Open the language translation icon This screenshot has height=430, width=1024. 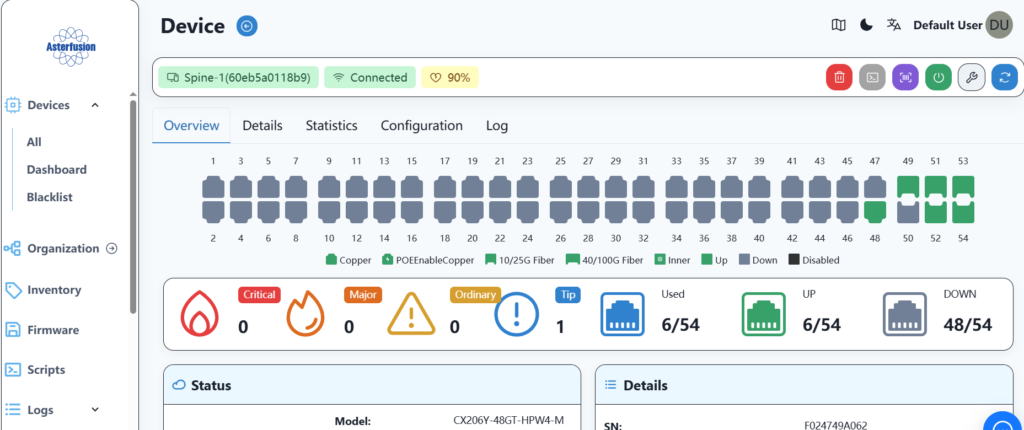point(894,25)
